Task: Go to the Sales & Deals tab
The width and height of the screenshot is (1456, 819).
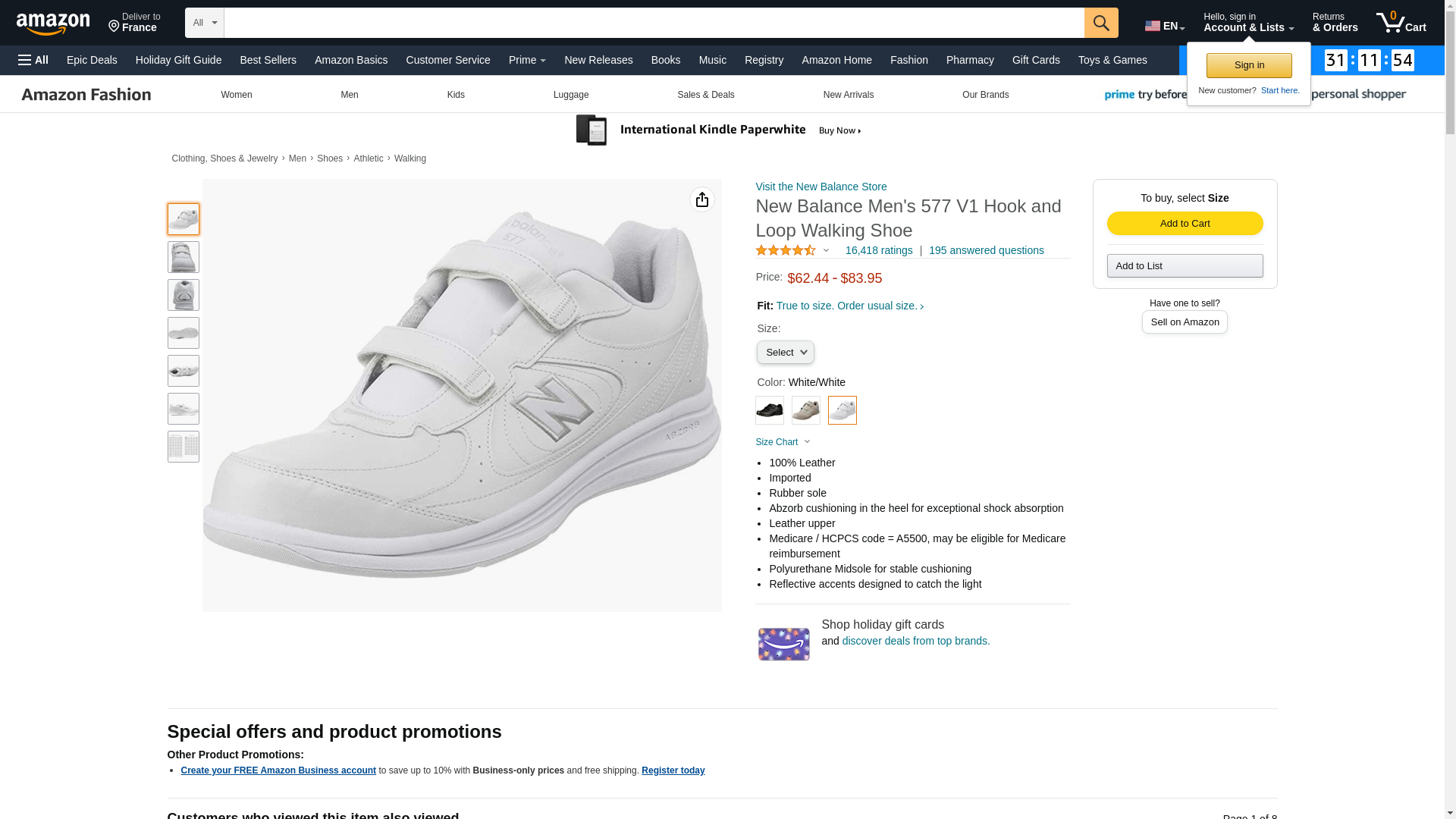Action: [705, 95]
